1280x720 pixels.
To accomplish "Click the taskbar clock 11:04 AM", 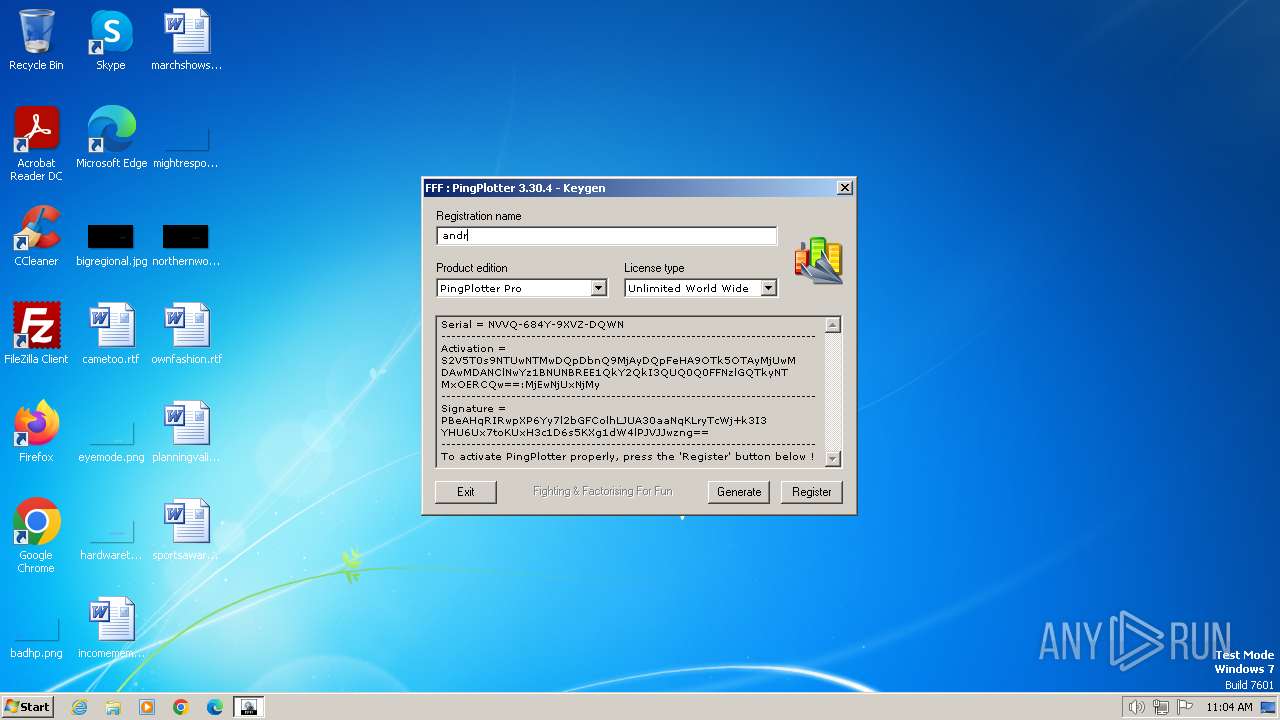I will (x=1229, y=707).
